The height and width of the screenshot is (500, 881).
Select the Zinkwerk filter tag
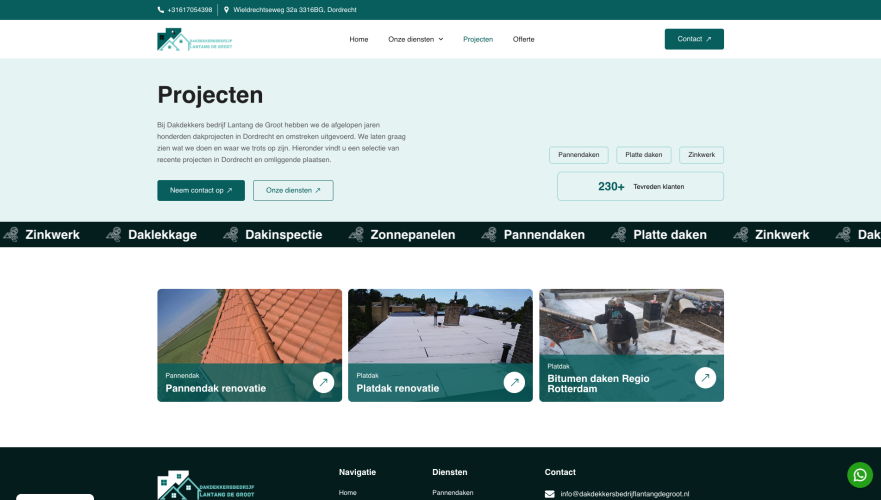pos(702,155)
